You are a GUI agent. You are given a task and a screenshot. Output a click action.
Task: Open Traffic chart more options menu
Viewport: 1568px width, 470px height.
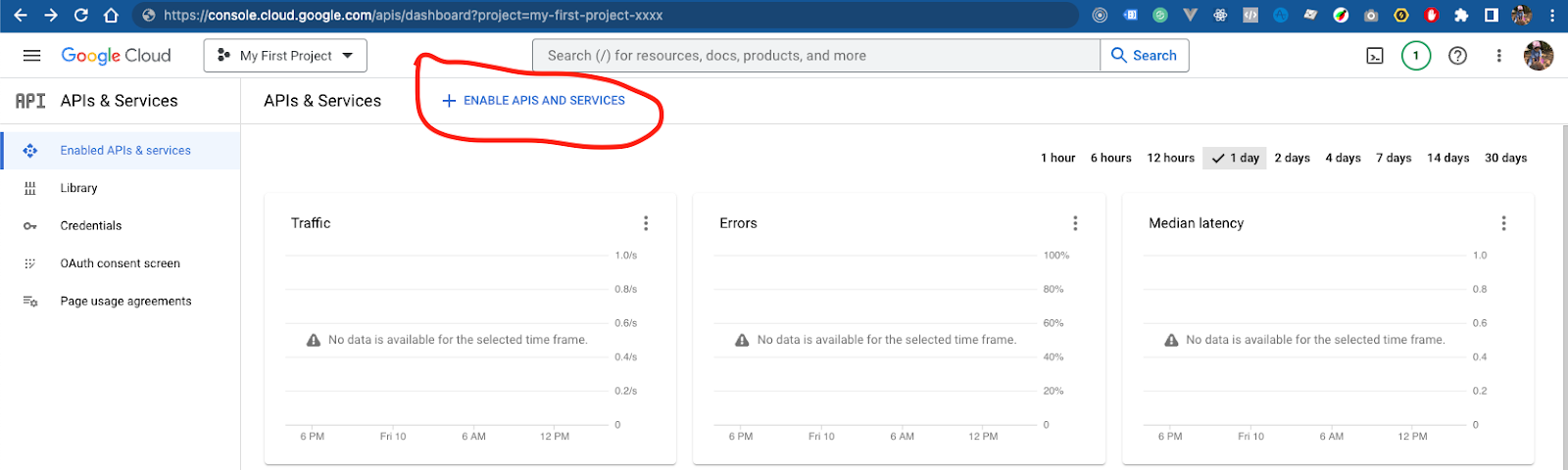pos(646,223)
